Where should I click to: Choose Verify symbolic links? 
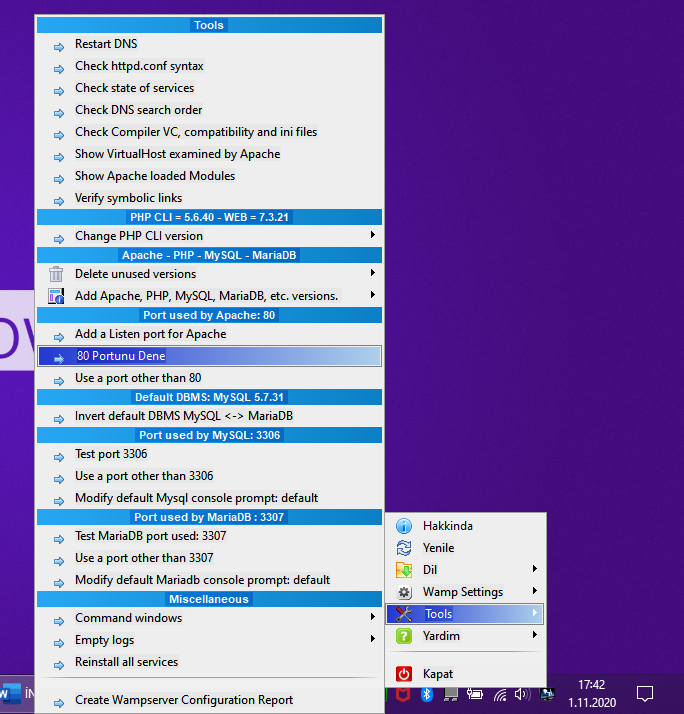(209, 198)
